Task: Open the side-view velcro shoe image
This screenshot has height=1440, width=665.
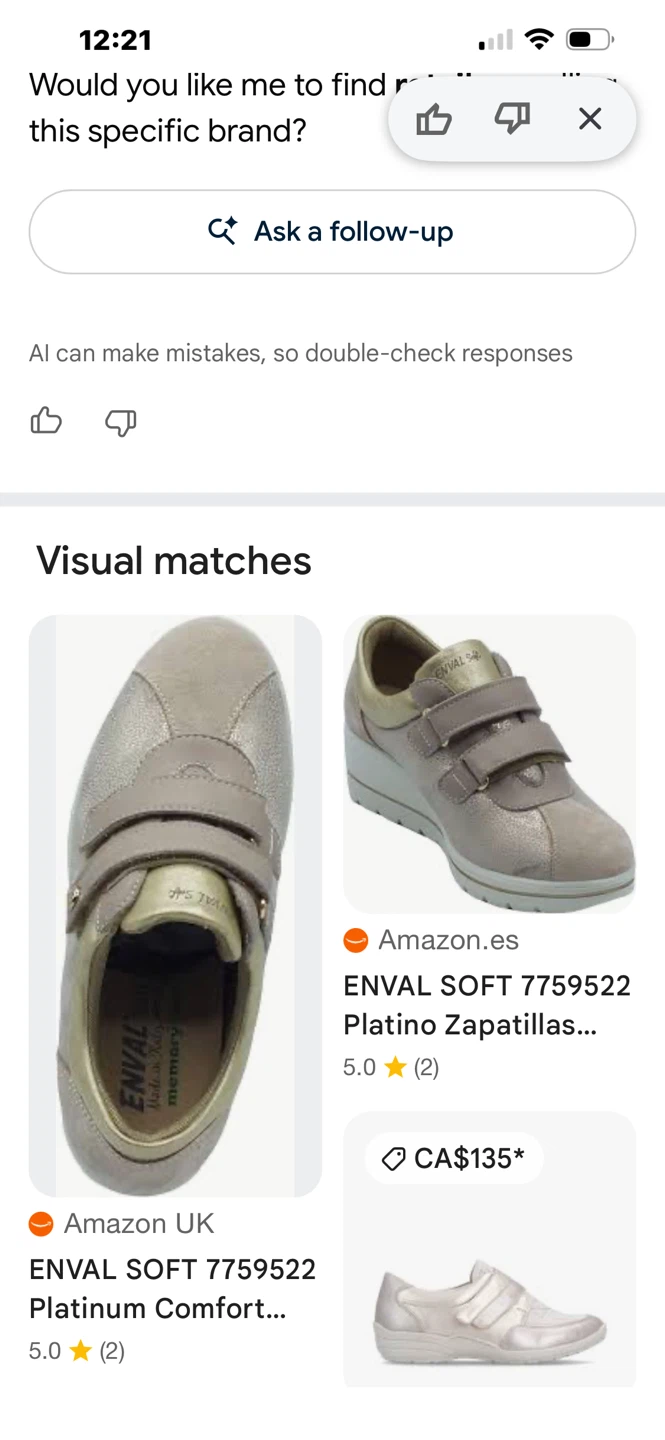Action: (490, 764)
